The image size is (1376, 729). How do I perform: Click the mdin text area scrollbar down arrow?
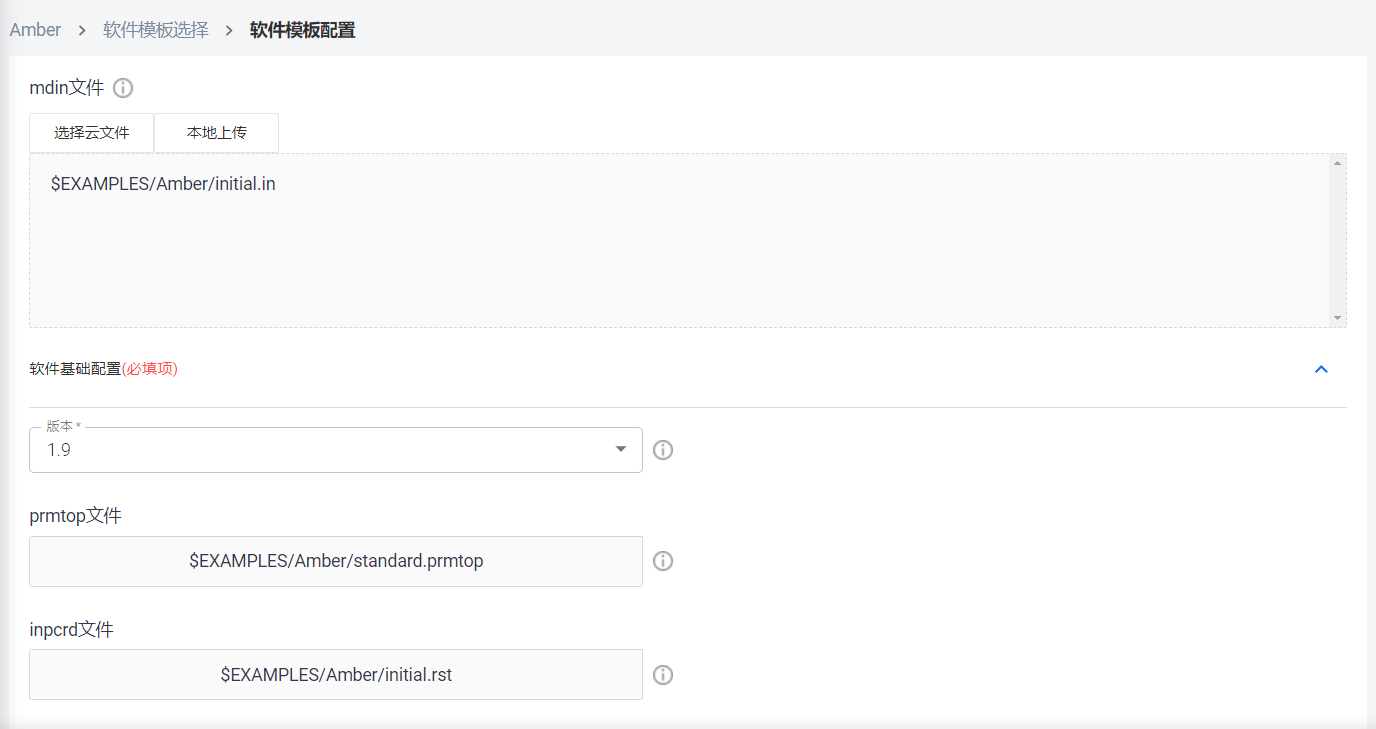(1337, 318)
